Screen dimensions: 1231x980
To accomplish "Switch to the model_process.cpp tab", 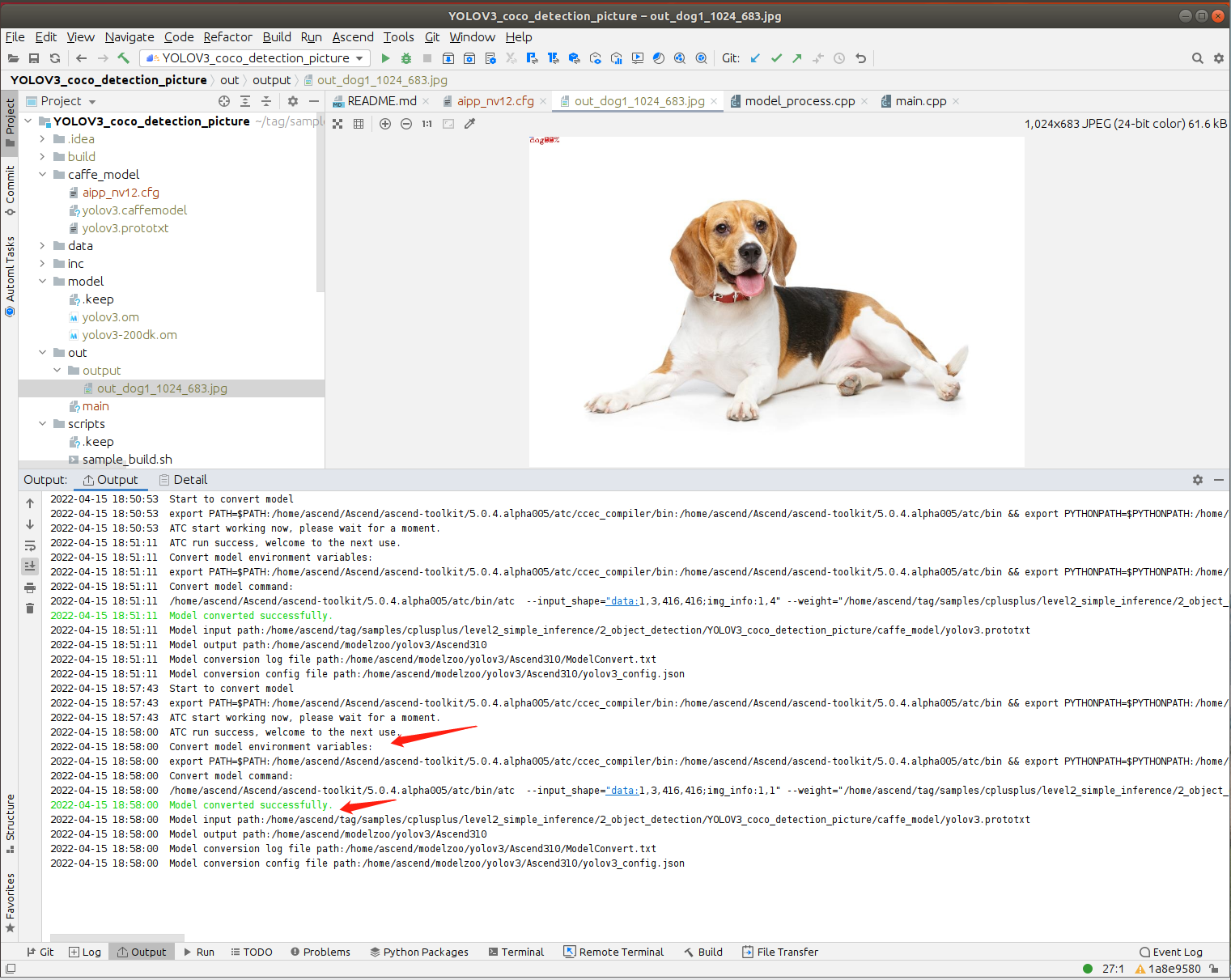I will coord(800,101).
